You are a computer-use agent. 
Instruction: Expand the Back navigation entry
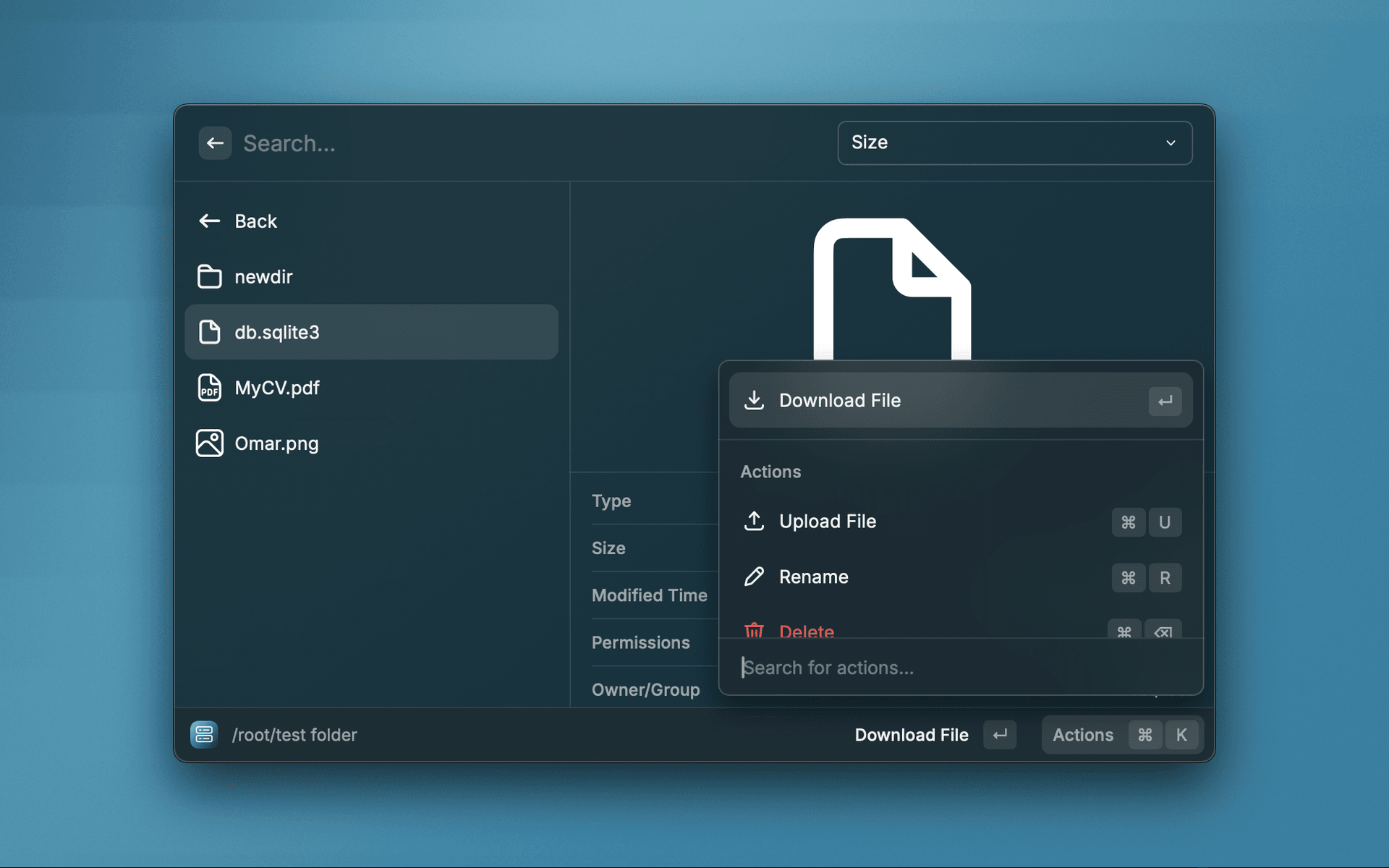(255, 221)
